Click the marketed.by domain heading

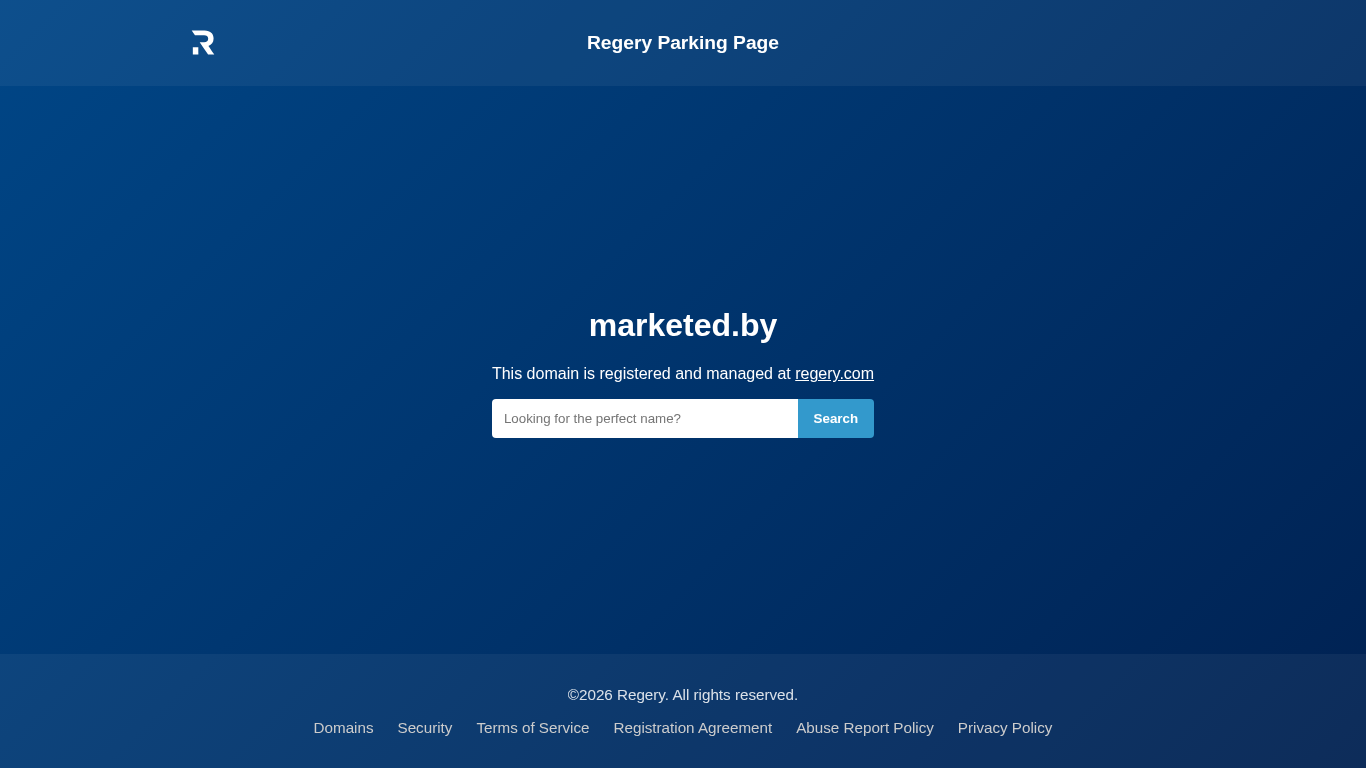(x=683, y=325)
